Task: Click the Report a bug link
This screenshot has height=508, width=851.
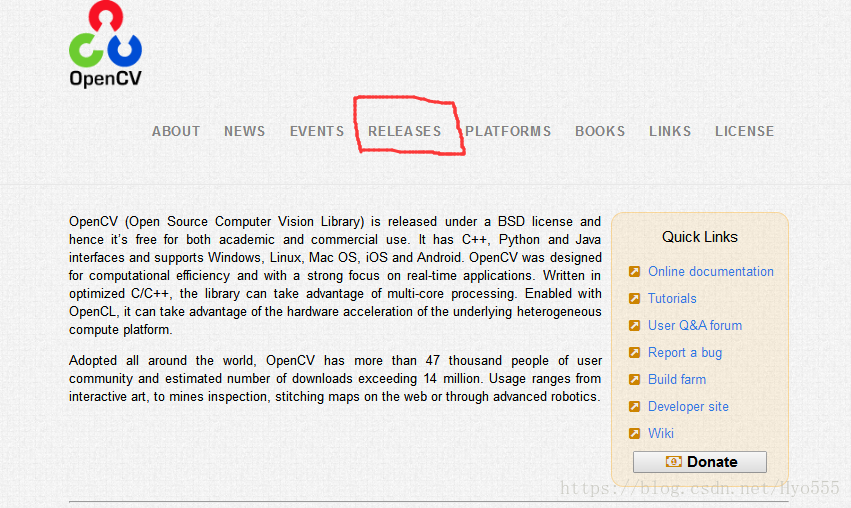Action: coord(685,353)
